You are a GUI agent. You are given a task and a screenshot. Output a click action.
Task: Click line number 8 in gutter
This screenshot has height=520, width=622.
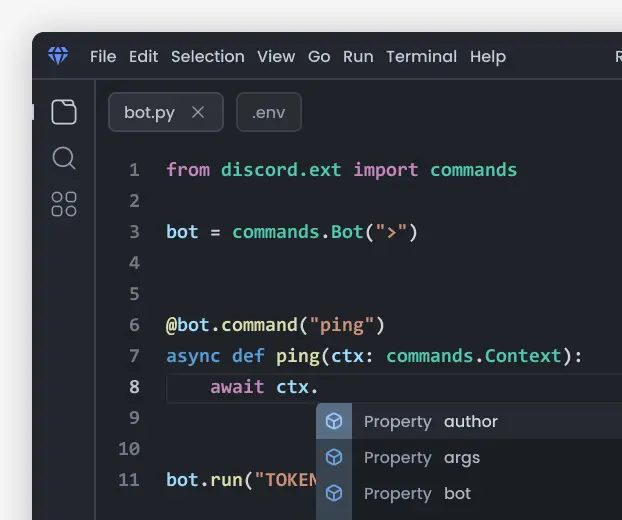134,387
